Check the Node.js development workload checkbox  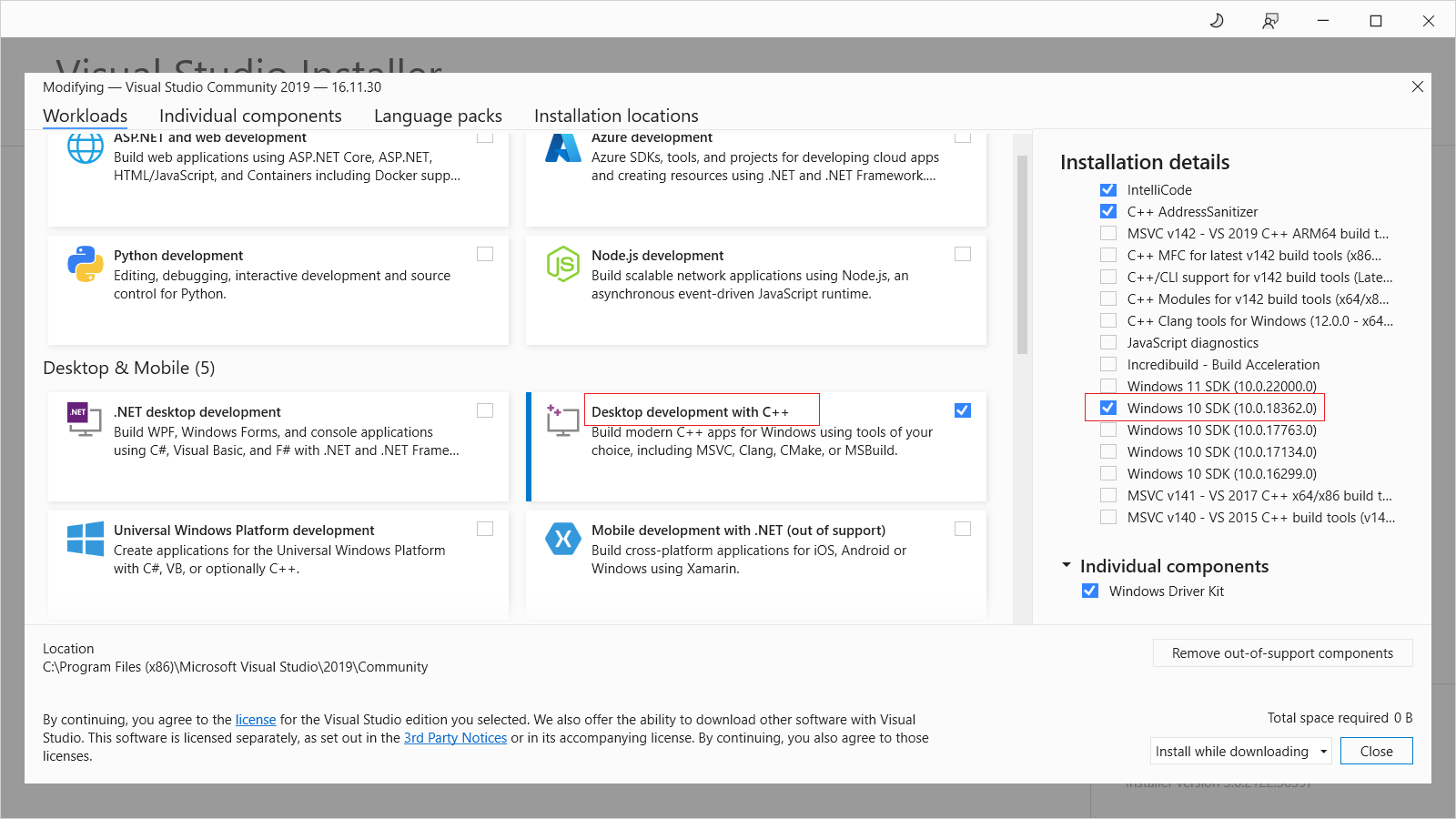click(x=963, y=254)
